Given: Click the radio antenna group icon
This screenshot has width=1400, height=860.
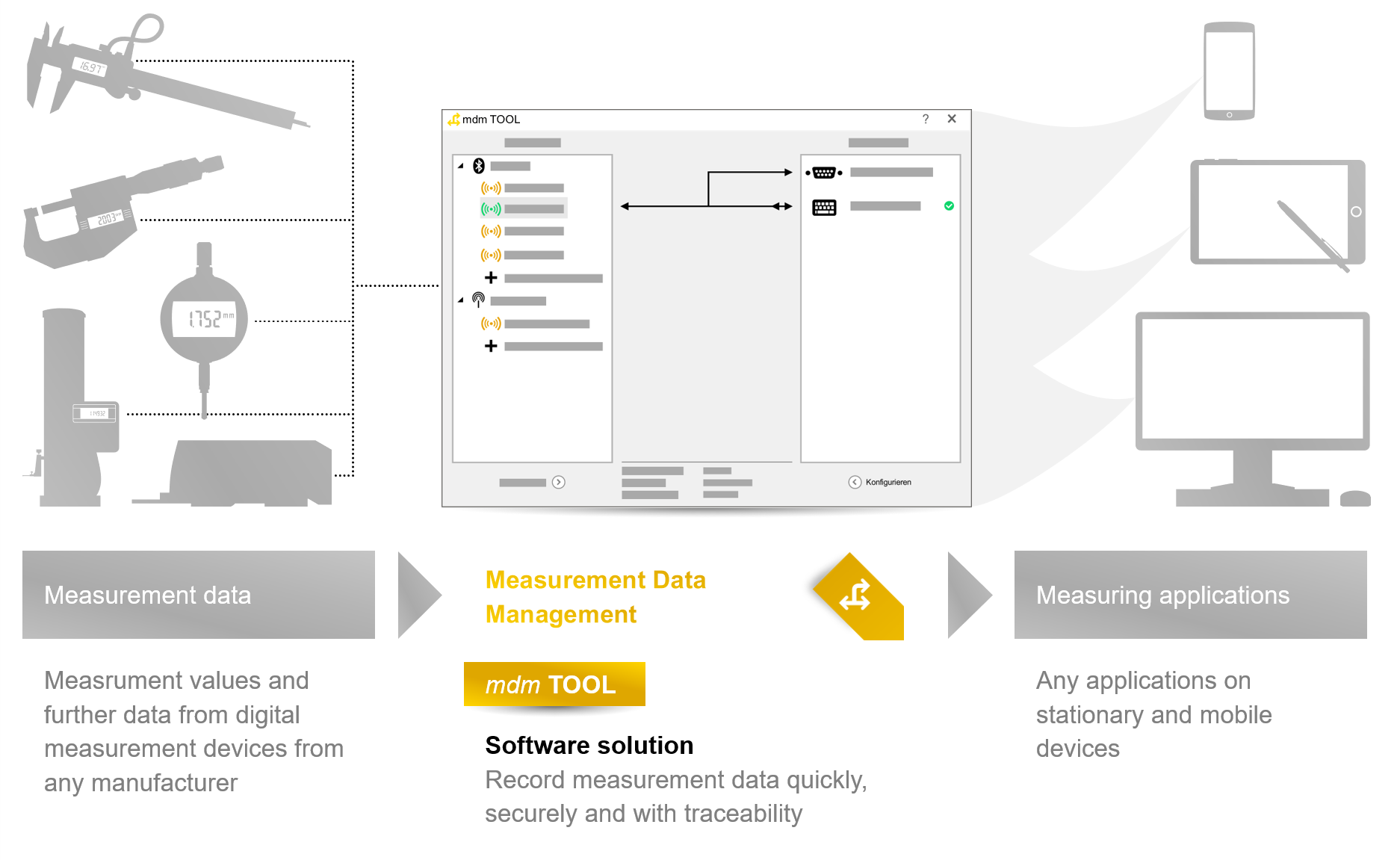Looking at the screenshot, I should click(x=479, y=300).
